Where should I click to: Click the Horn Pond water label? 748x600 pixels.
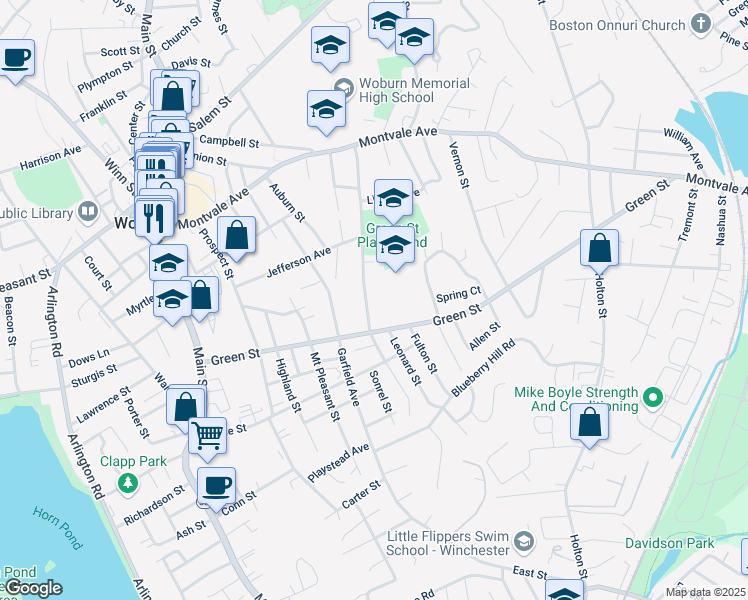pos(58,528)
